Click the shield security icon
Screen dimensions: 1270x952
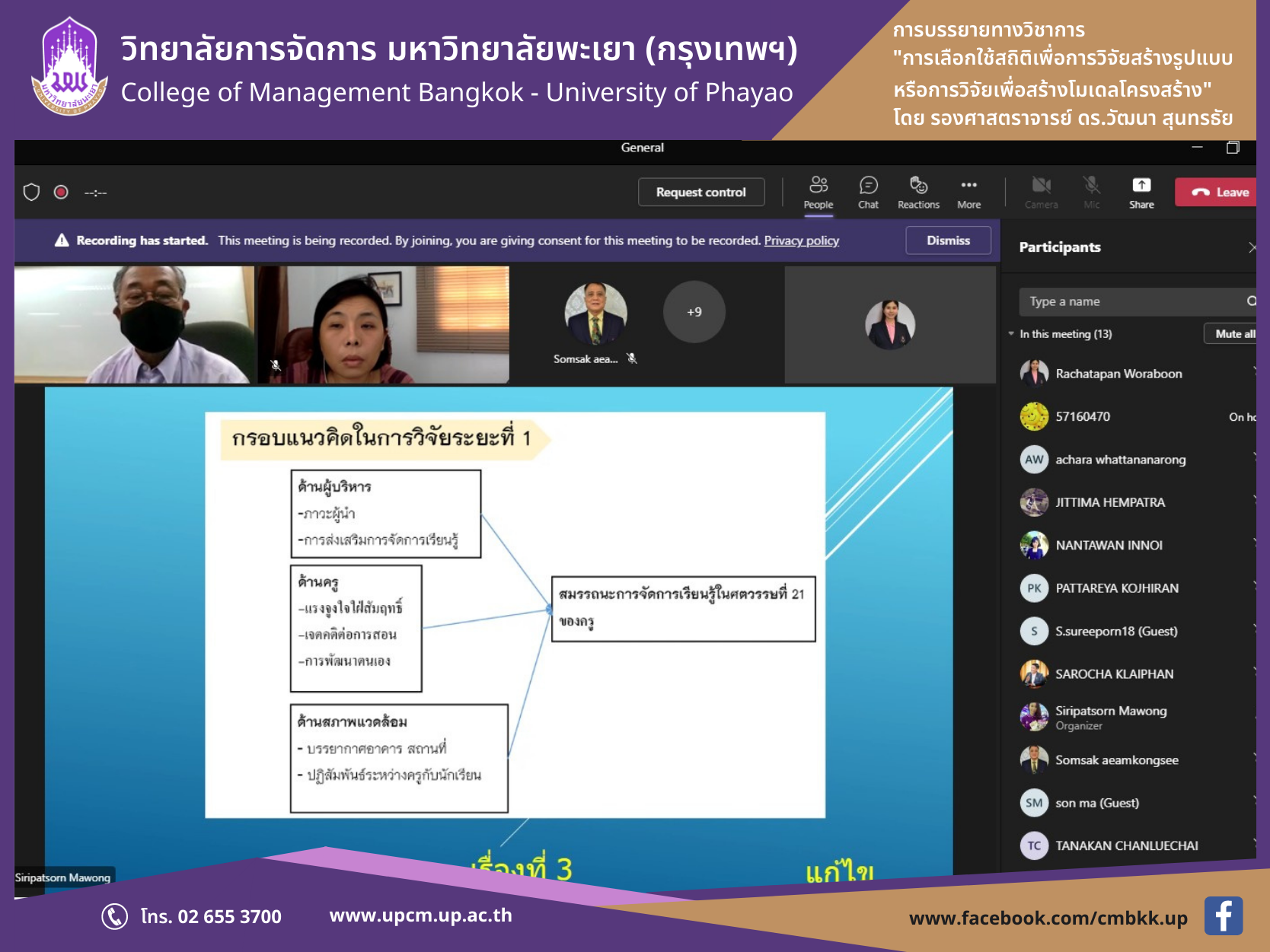(x=31, y=192)
